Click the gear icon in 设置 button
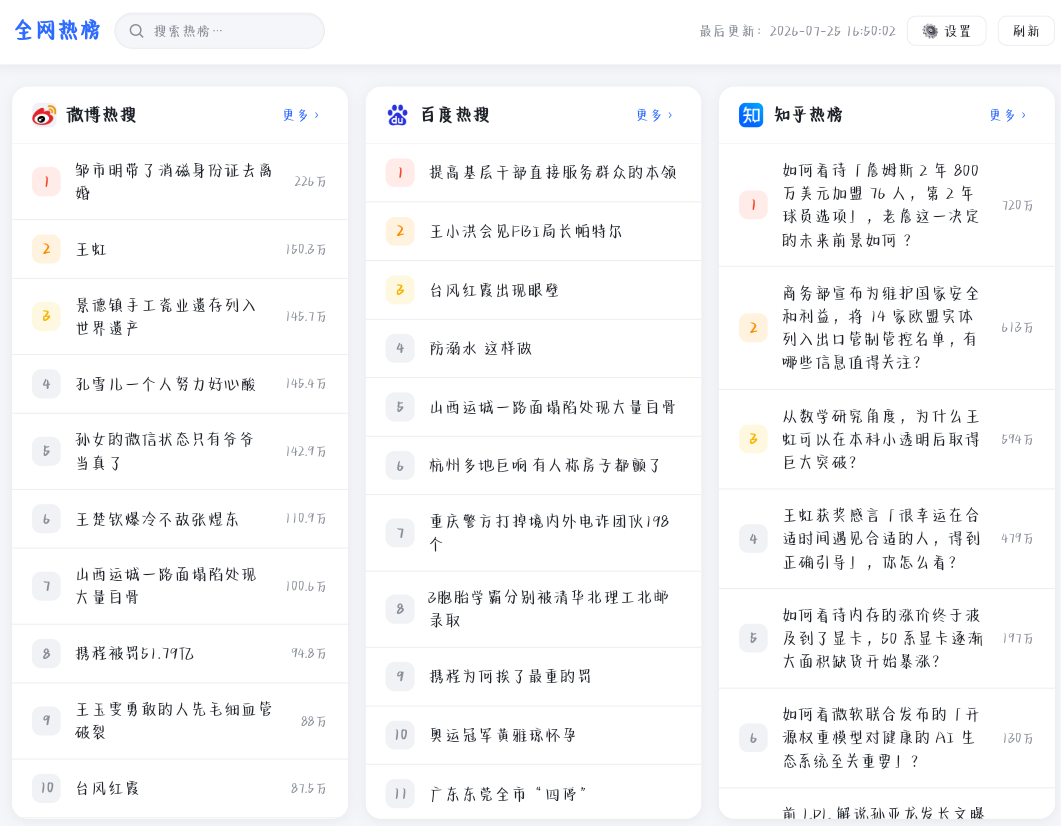1061x826 pixels. tap(930, 31)
